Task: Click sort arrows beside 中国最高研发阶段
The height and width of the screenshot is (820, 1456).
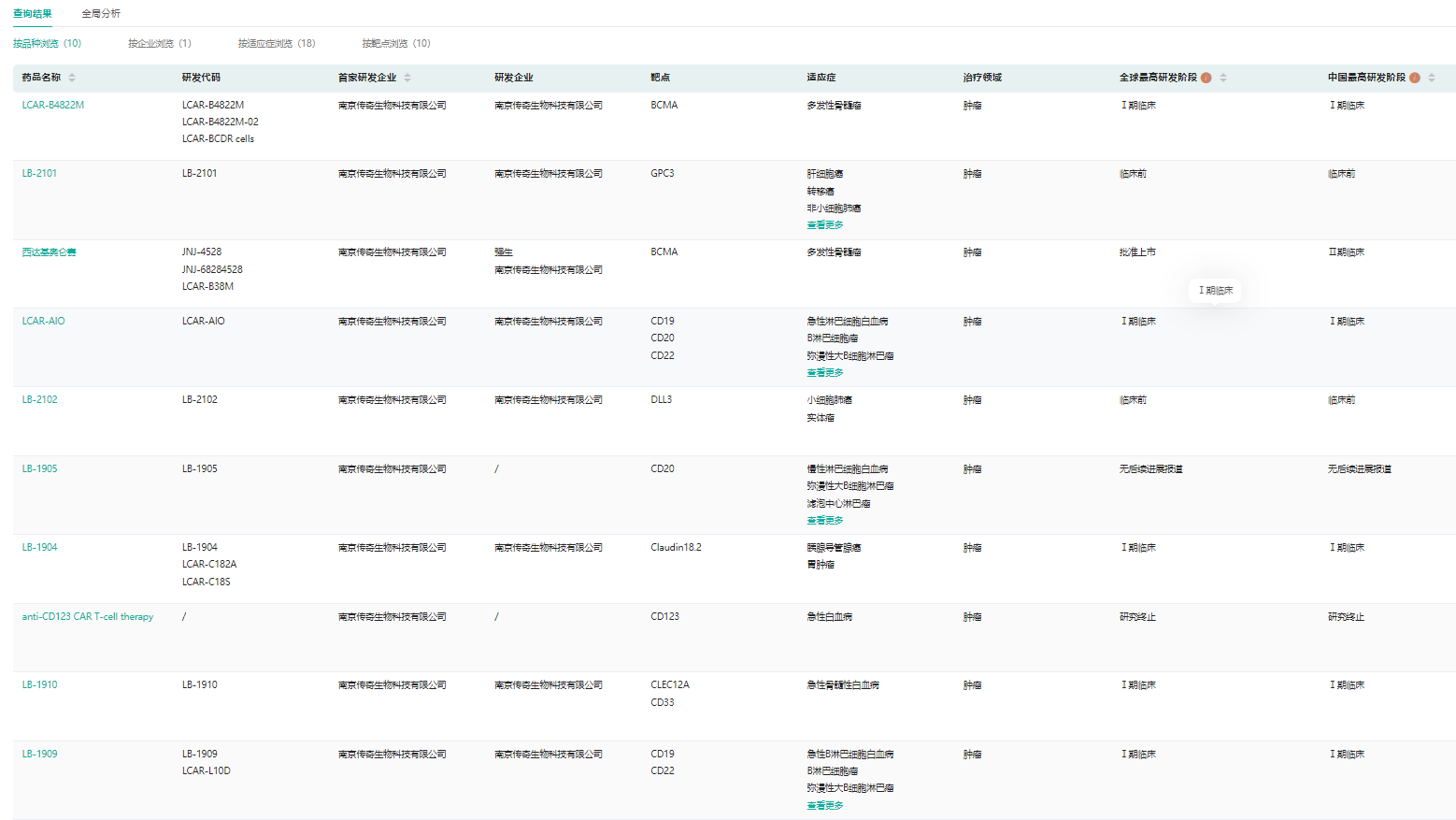Action: click(x=1432, y=78)
